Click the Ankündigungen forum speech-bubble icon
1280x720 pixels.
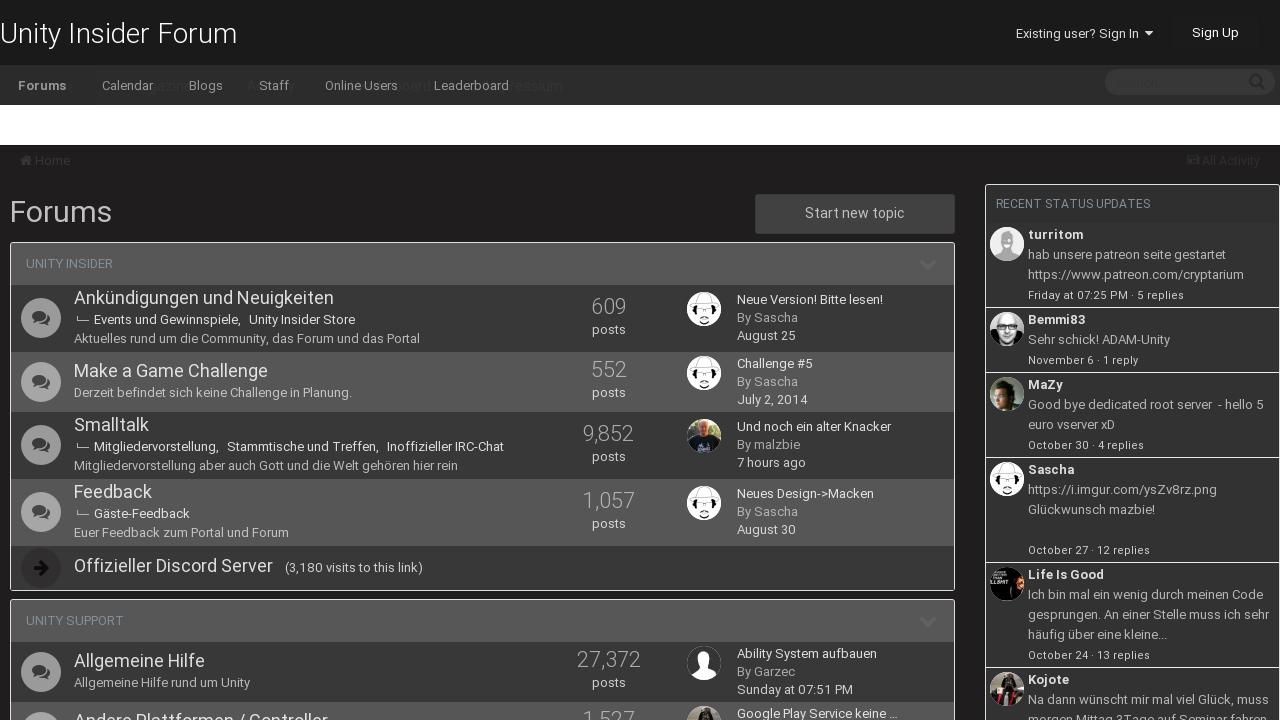click(x=41, y=318)
